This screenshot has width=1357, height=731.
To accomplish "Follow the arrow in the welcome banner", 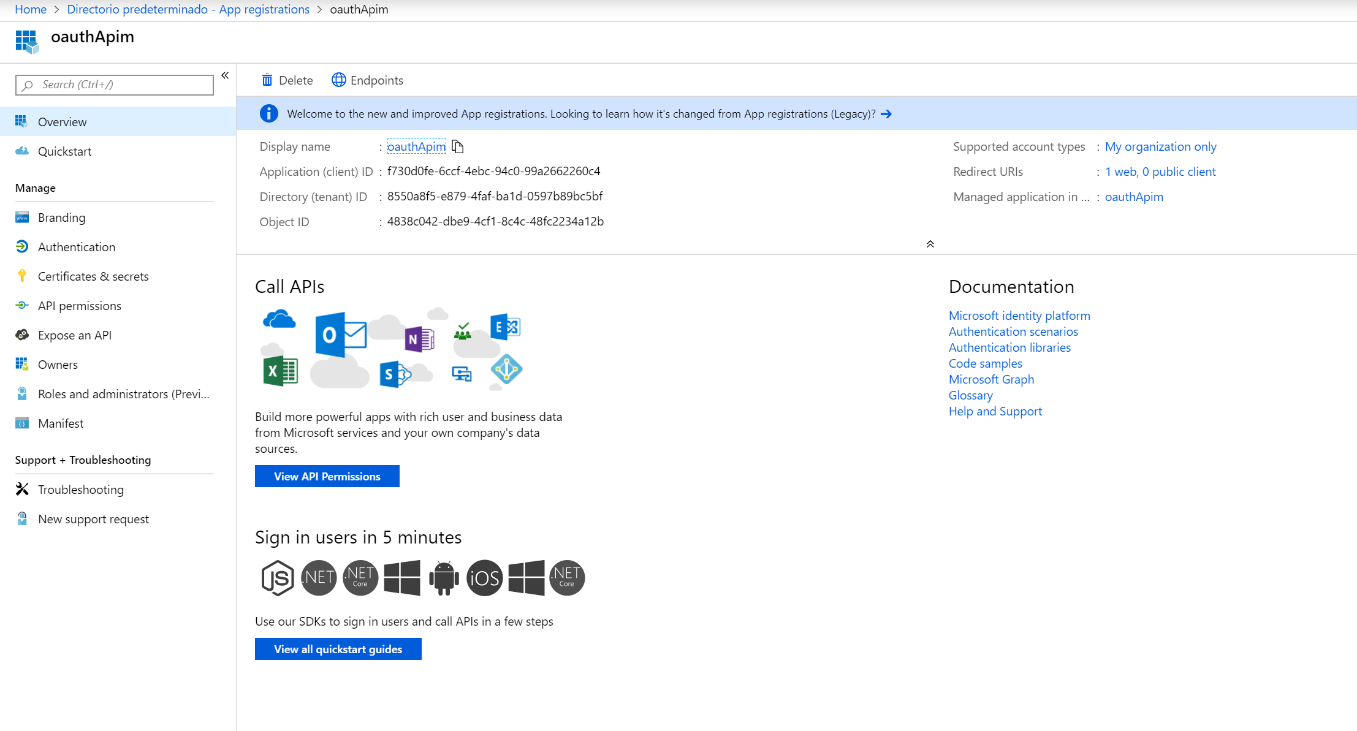I will (x=886, y=114).
